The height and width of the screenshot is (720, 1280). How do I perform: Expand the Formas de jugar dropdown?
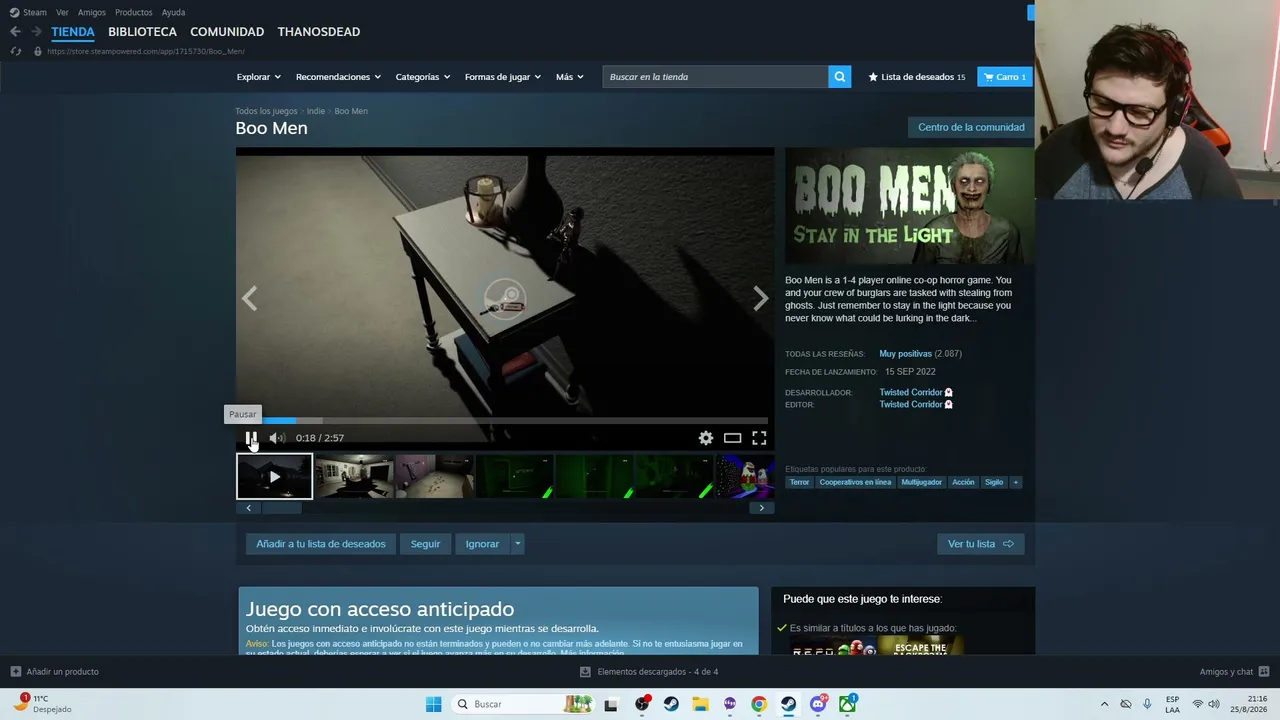pos(503,77)
